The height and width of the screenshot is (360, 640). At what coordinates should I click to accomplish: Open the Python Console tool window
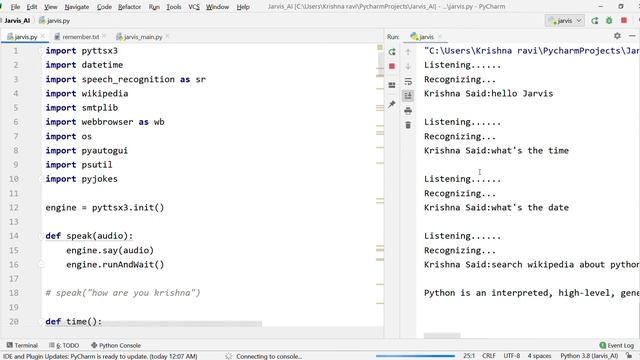coord(116,345)
